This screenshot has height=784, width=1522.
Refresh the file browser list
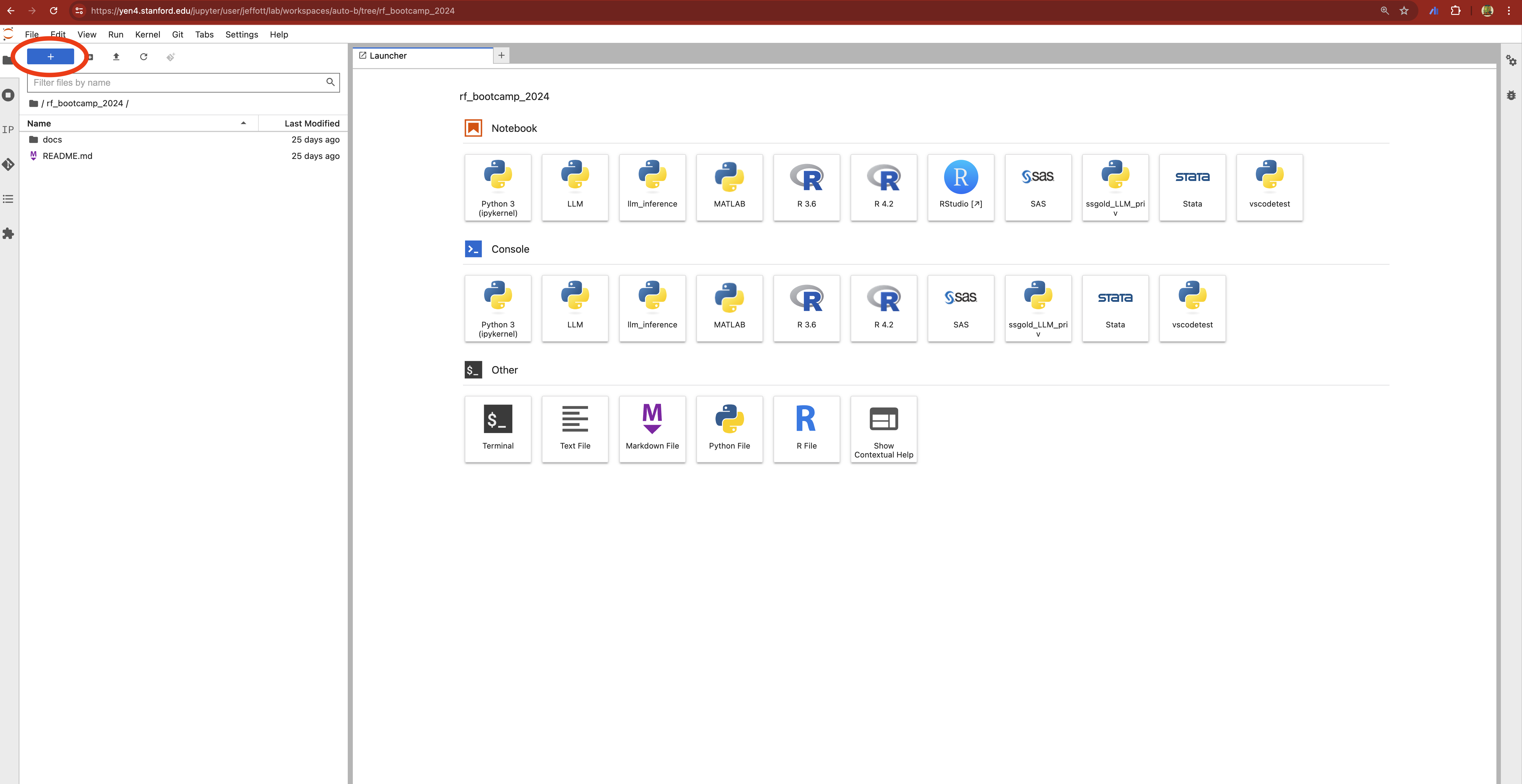pos(144,57)
